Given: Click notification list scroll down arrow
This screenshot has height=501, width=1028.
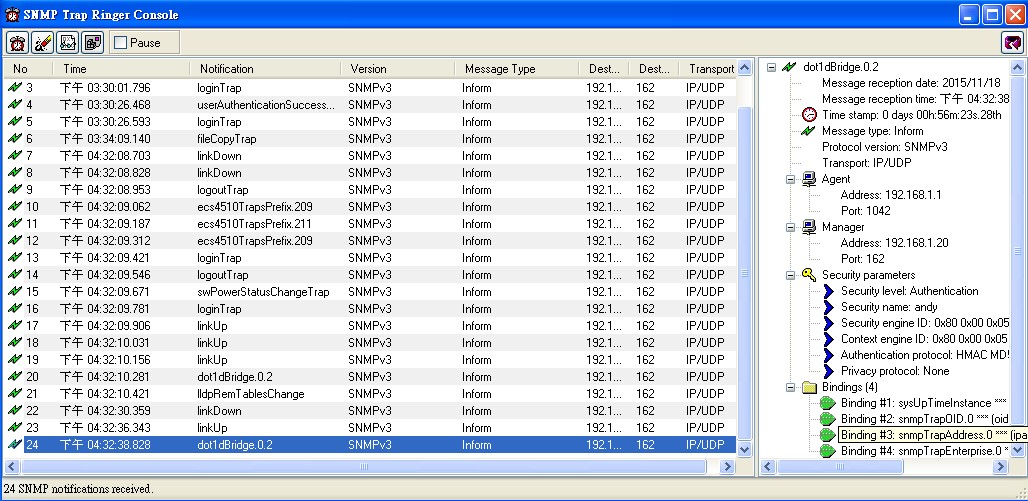Looking at the screenshot, I should point(744,450).
